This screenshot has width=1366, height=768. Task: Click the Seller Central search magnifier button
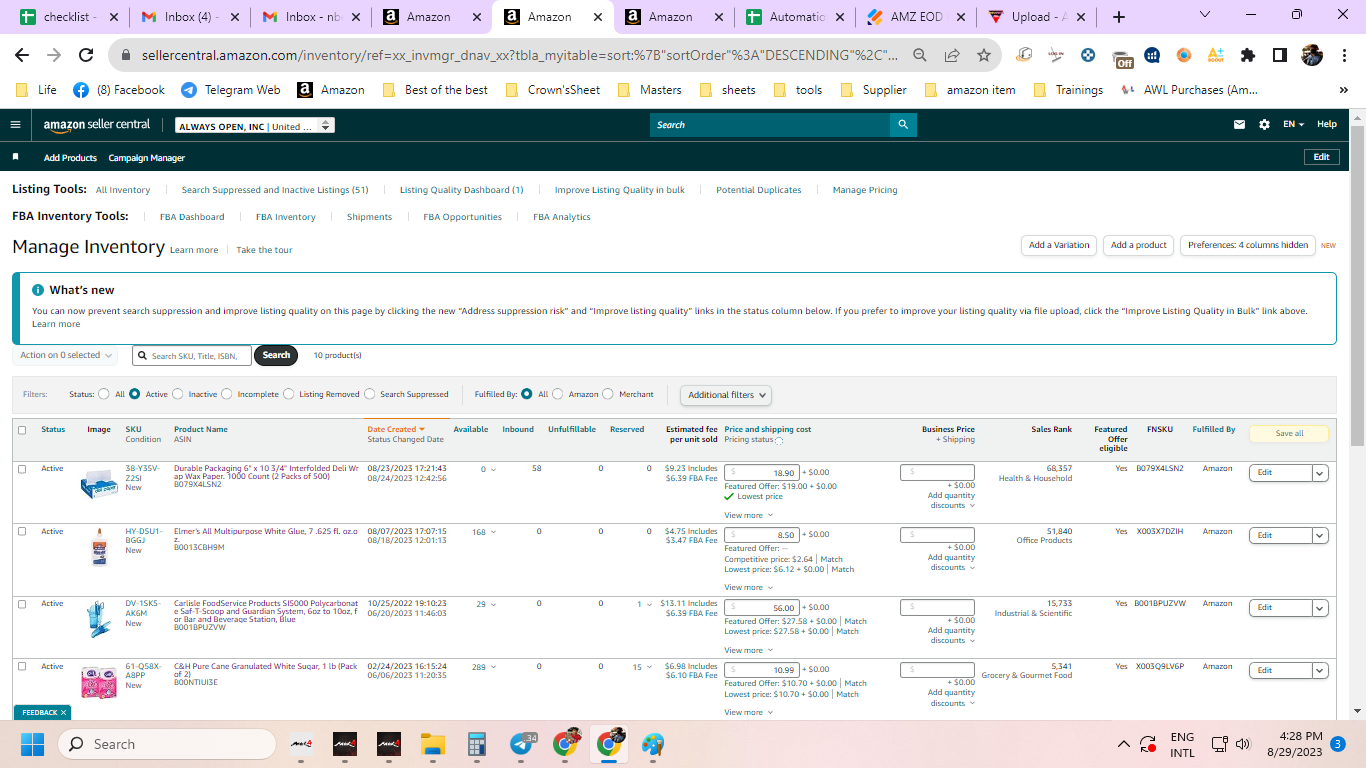(903, 125)
